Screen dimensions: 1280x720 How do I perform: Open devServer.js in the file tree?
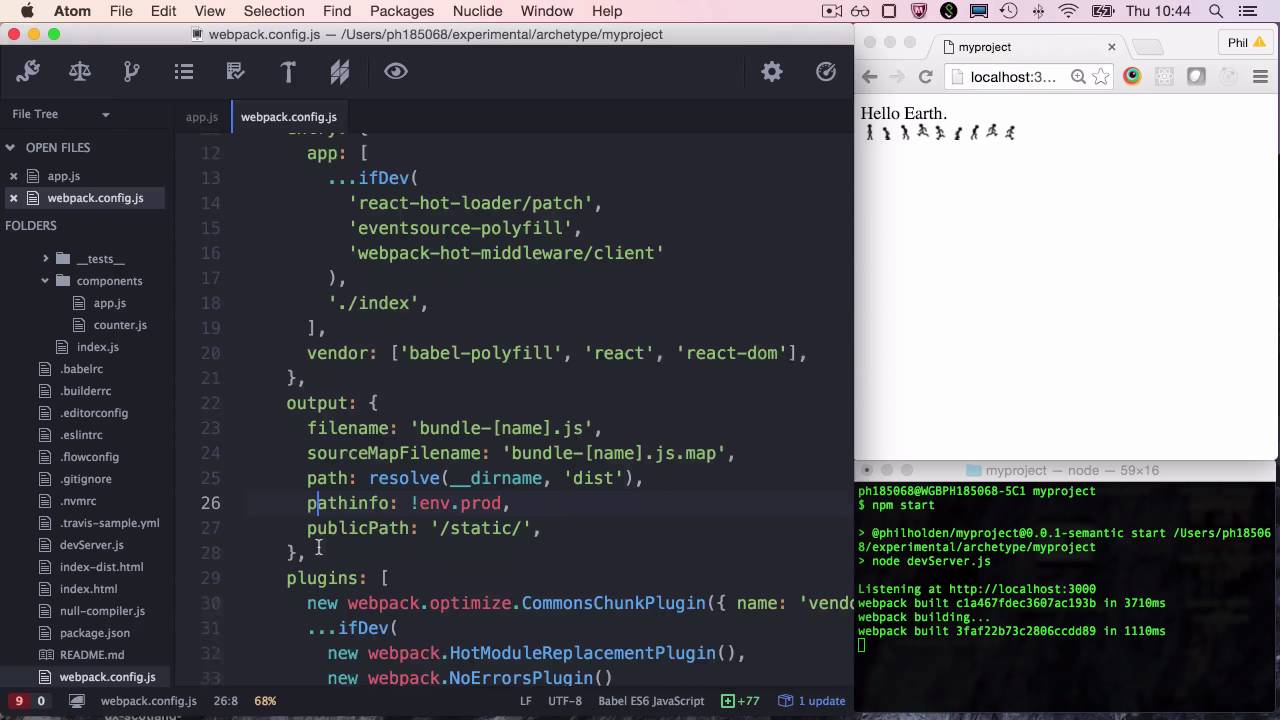(x=91, y=545)
